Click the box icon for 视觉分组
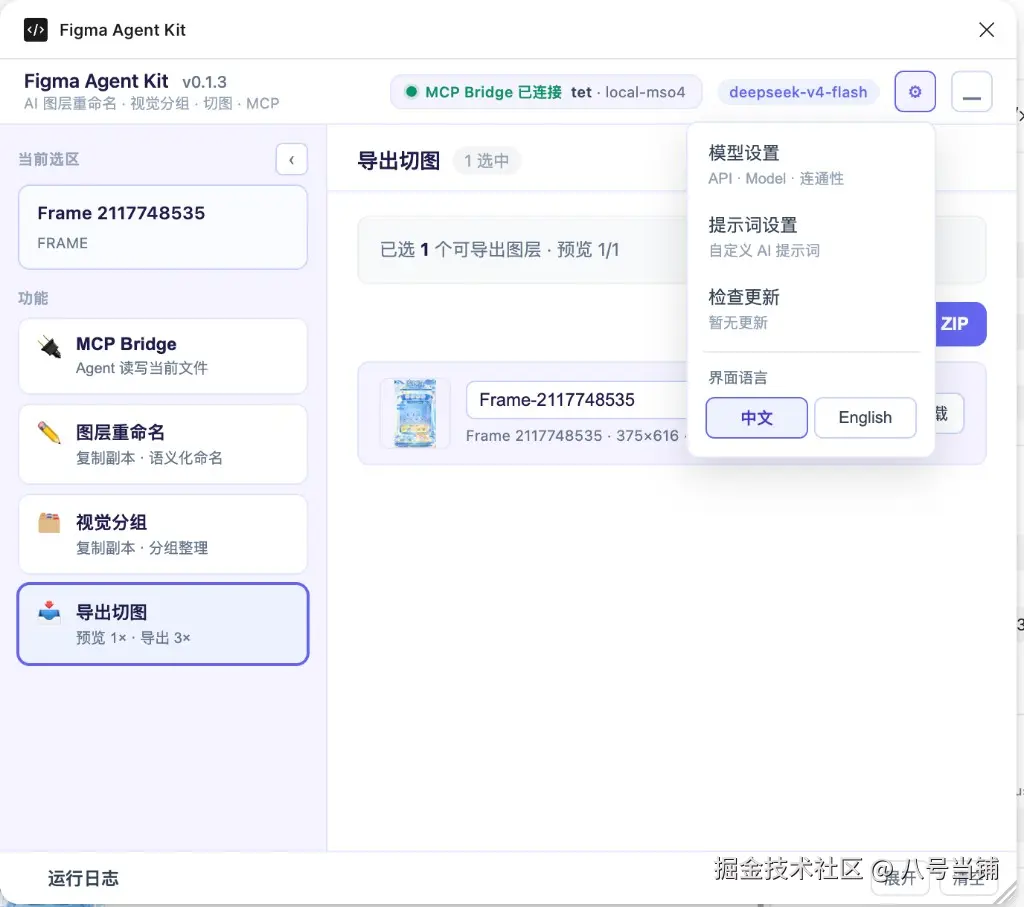Viewport: 1024px width, 907px height. [x=49, y=522]
